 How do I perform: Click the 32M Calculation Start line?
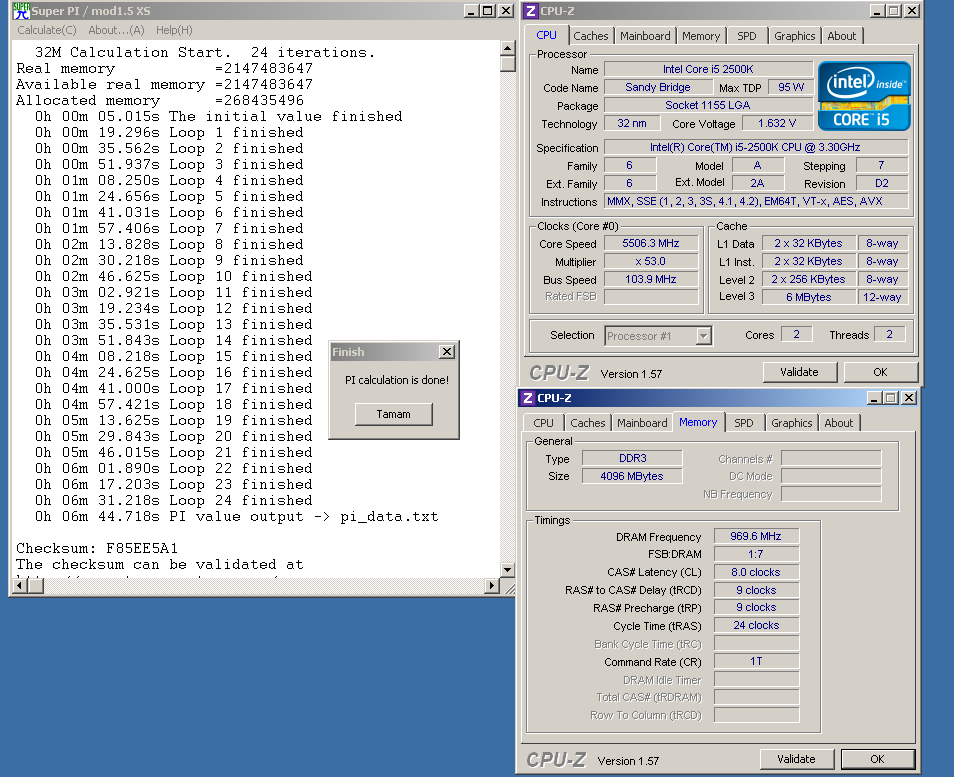point(204,52)
